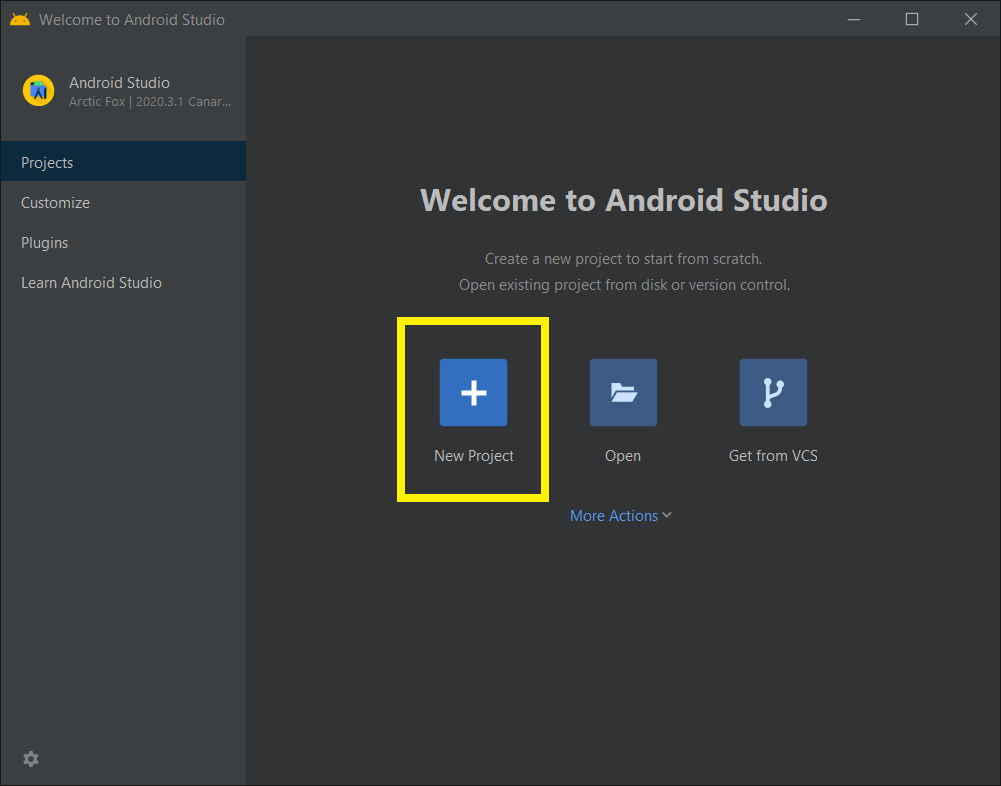The height and width of the screenshot is (786, 1001).
Task: Click the Android Studio logo icon in the sidebar
Action: click(x=38, y=91)
